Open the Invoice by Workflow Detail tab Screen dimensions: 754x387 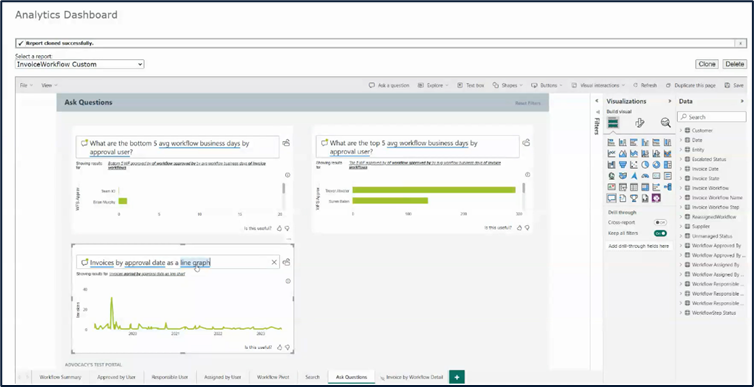[411, 377]
